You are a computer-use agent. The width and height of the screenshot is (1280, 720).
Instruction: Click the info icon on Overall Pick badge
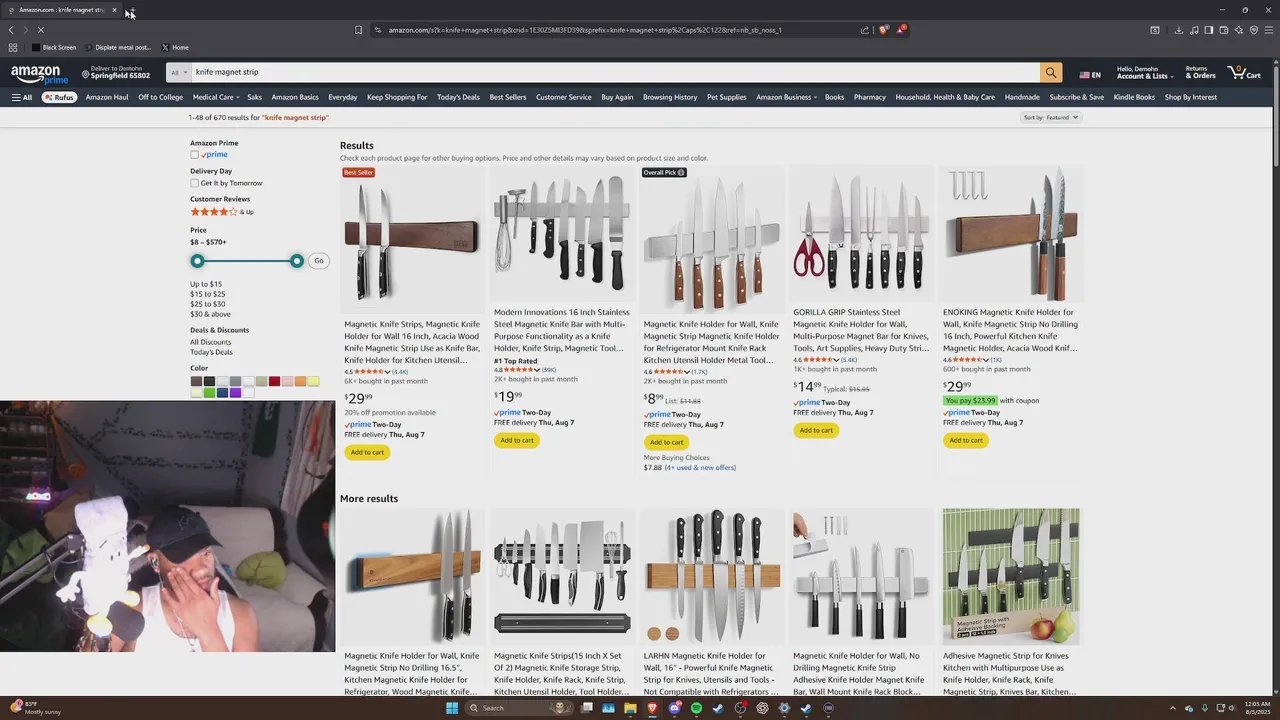click(x=681, y=172)
